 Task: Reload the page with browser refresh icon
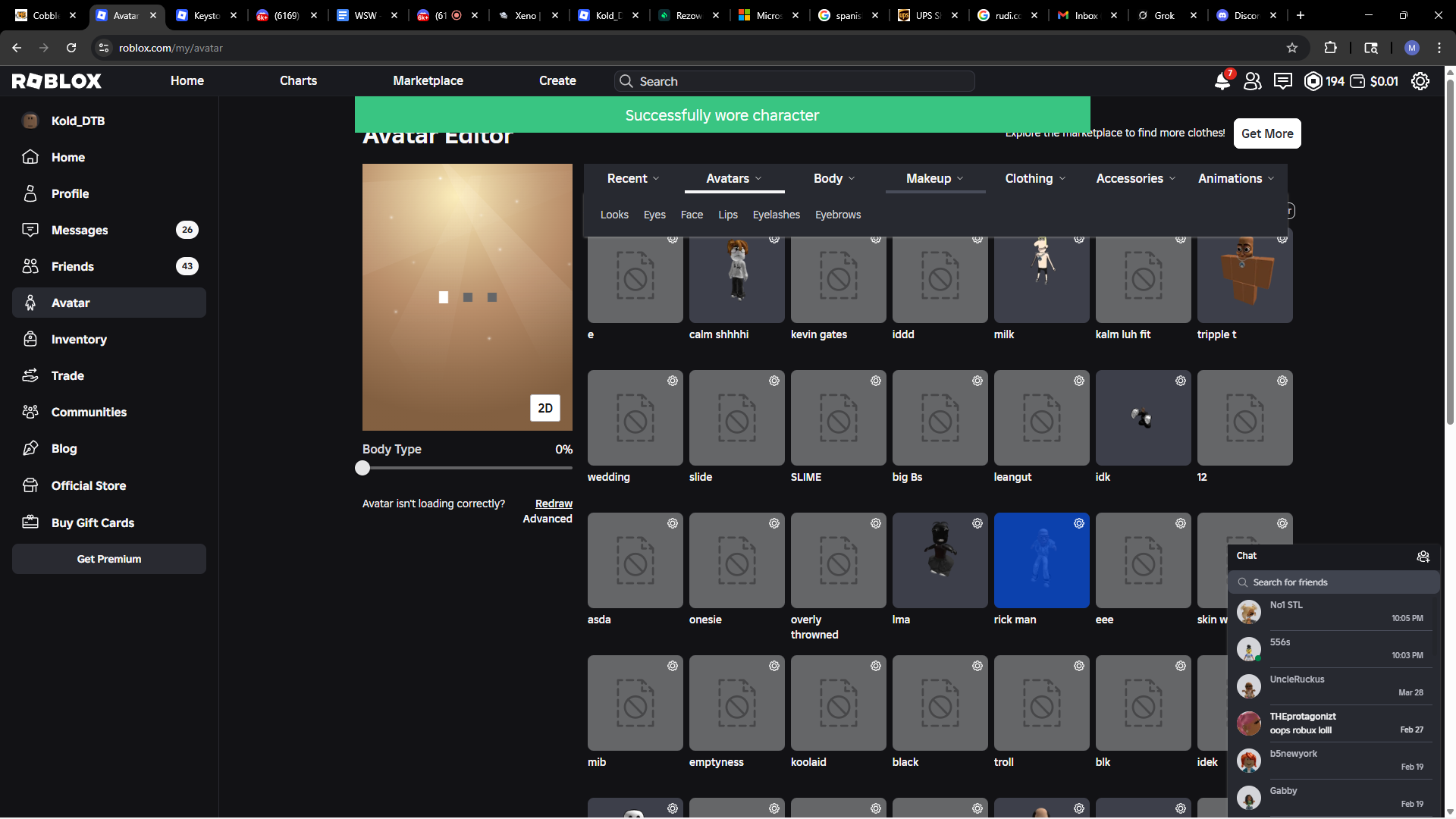pos(71,48)
